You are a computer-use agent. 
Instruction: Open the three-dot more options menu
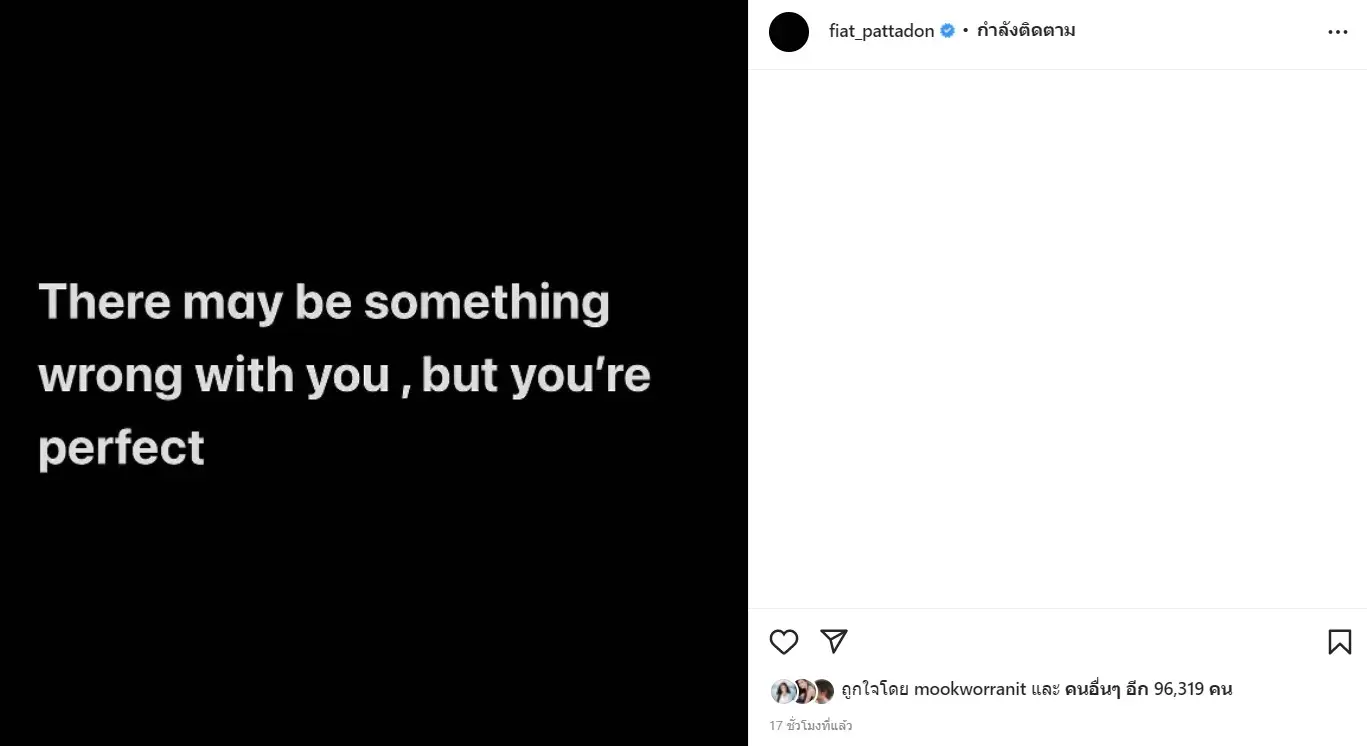coord(1338,32)
